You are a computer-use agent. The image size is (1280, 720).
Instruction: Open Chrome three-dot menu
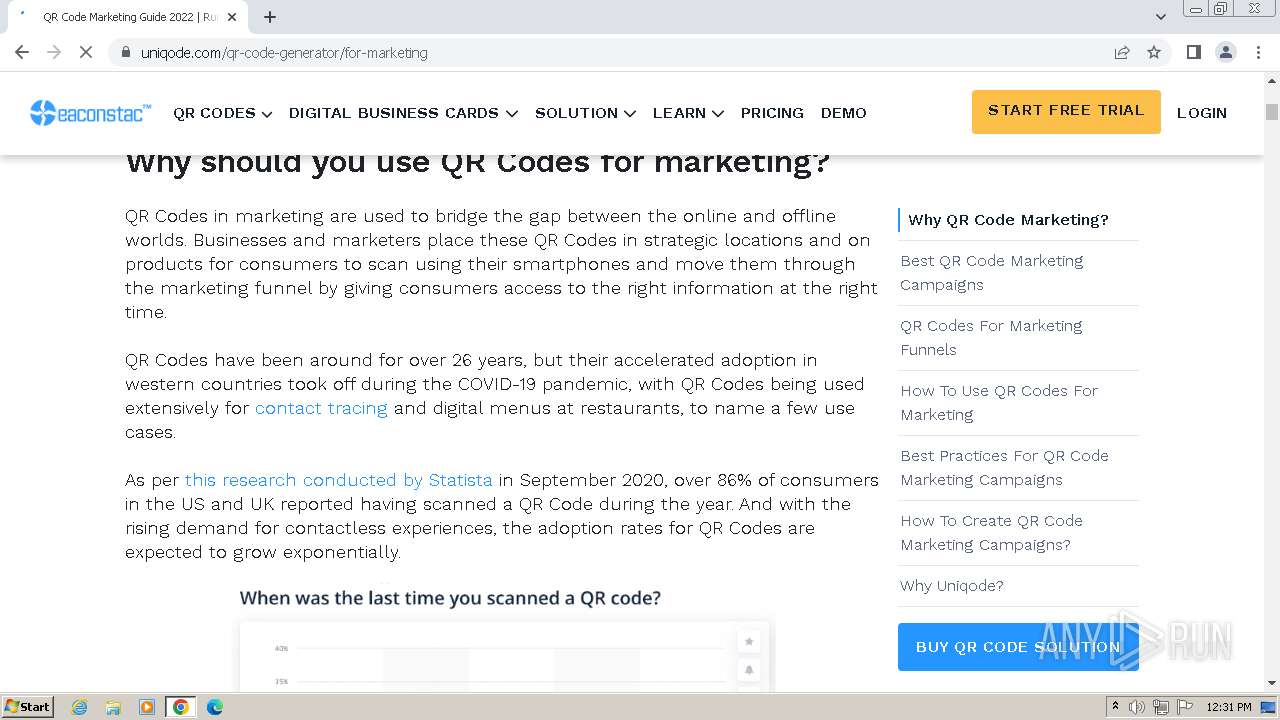coord(1258,52)
